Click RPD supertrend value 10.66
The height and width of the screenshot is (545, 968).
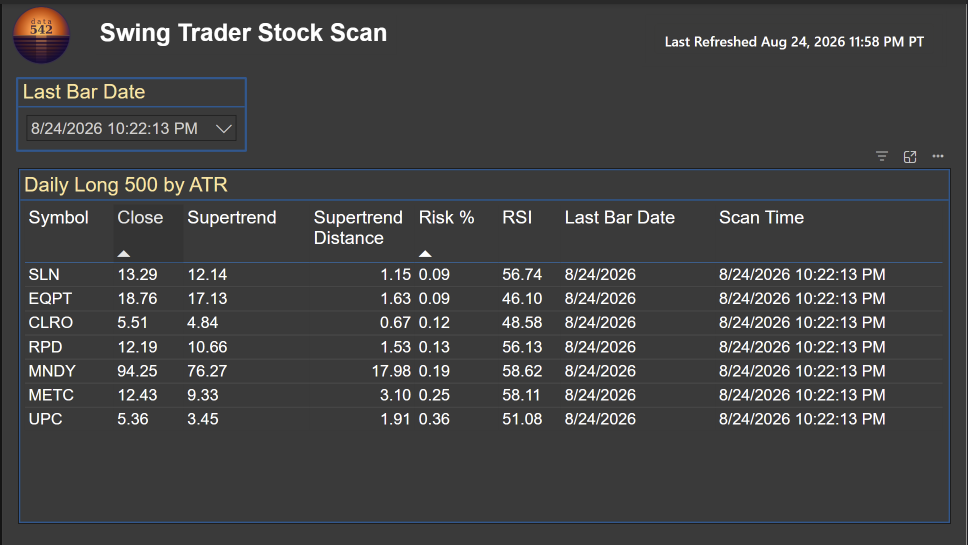click(207, 347)
